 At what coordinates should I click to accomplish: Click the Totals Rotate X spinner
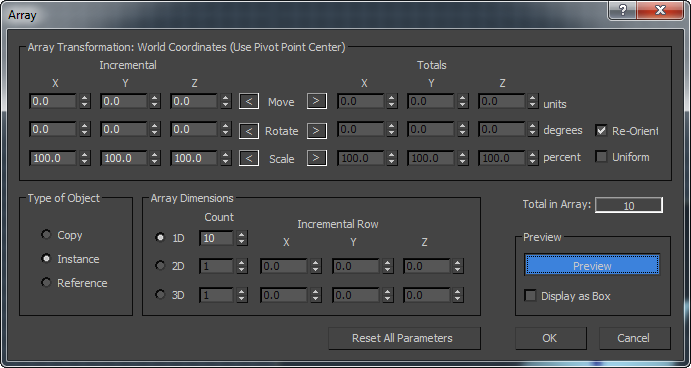pos(392,130)
